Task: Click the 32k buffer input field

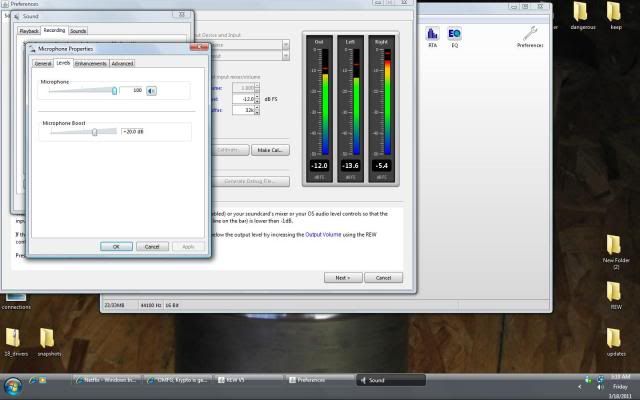Action: 243,110
